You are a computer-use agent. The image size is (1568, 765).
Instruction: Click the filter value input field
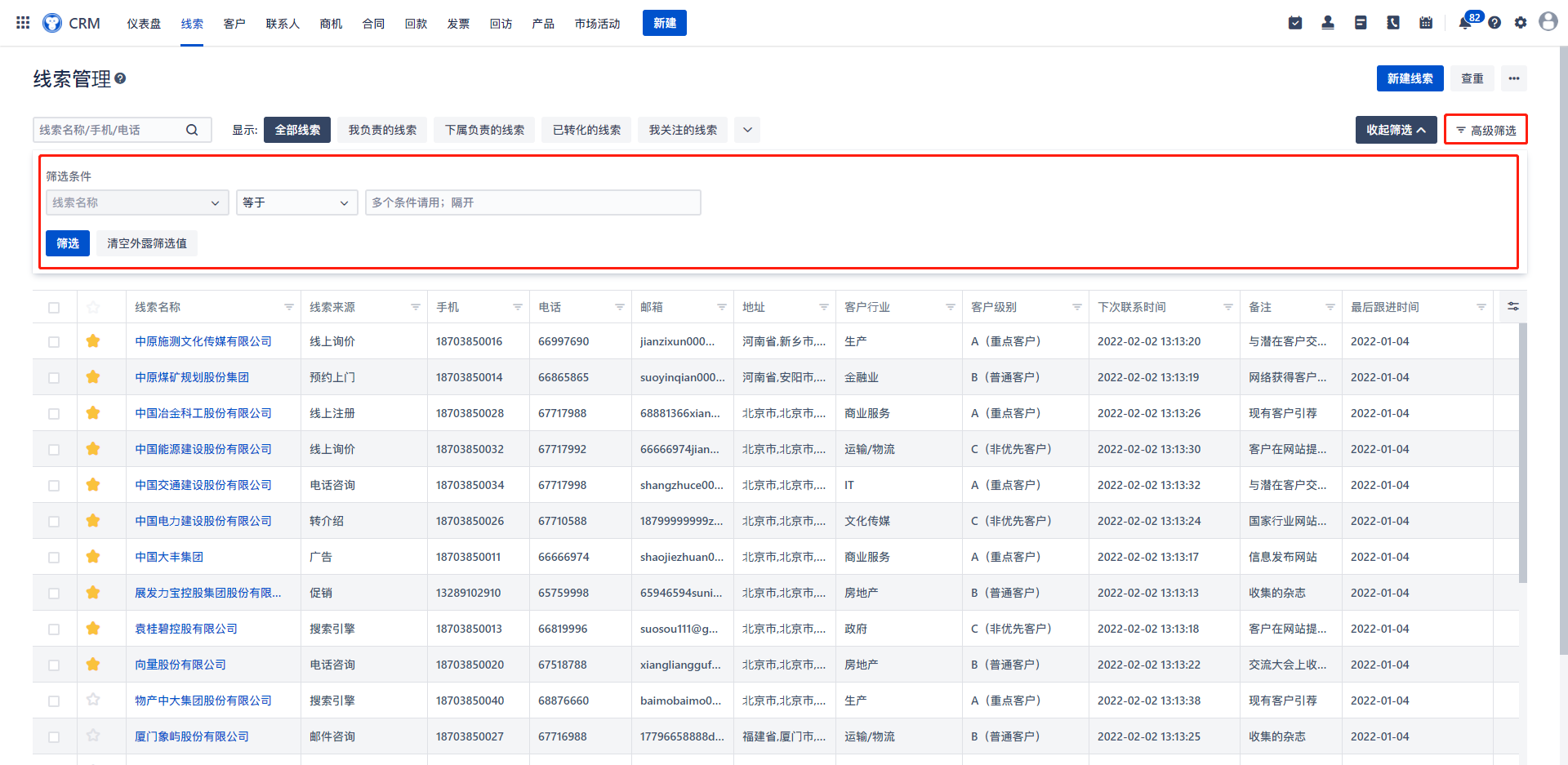(x=533, y=202)
